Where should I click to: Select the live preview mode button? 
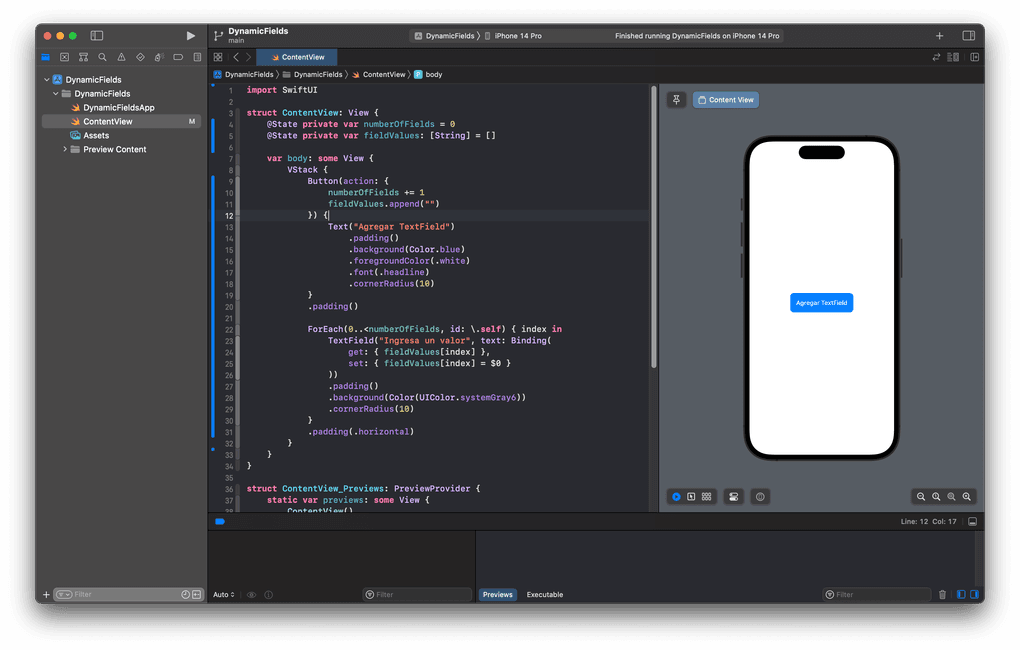[676, 497]
